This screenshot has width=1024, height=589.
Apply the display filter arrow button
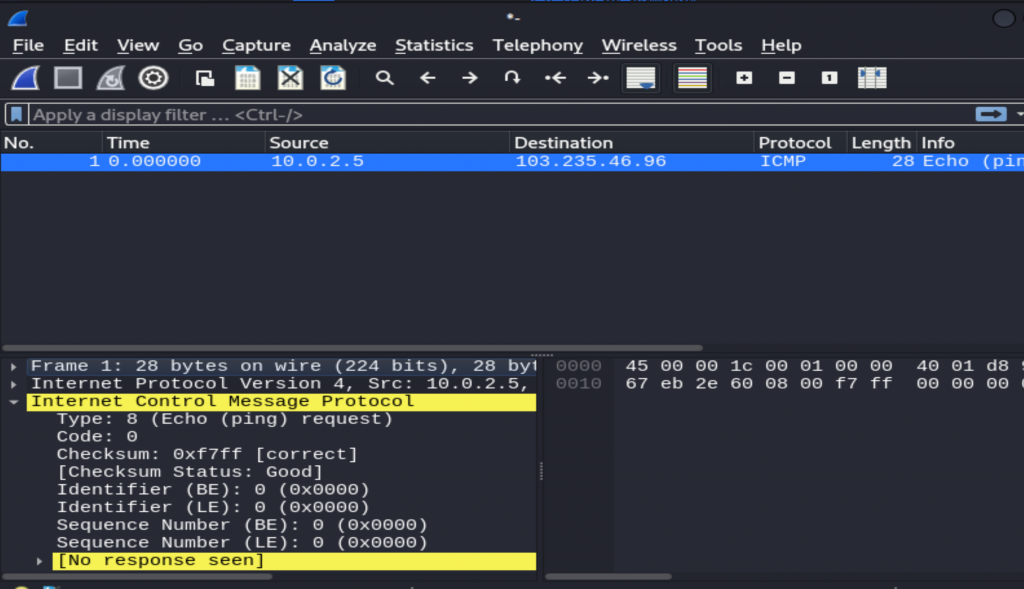pyautogui.click(x=991, y=114)
